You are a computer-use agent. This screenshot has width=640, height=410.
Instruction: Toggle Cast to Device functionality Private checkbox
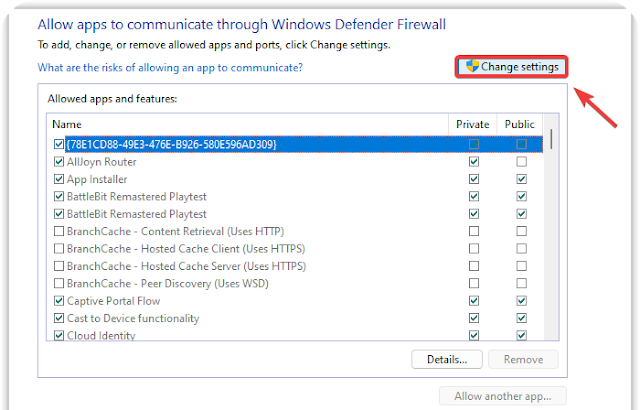[474, 318]
